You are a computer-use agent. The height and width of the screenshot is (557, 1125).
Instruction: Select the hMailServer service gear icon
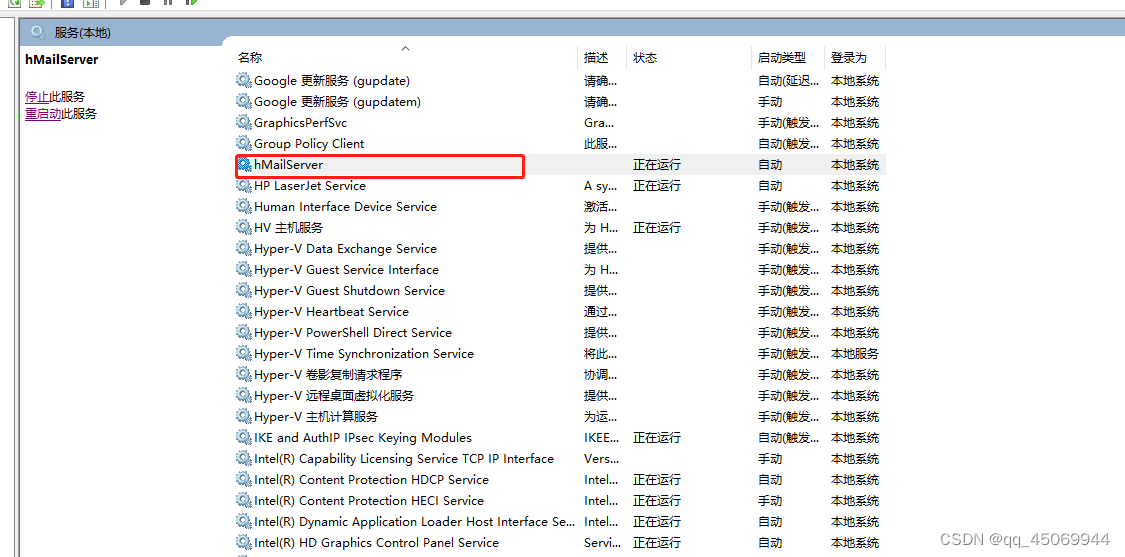click(x=244, y=164)
